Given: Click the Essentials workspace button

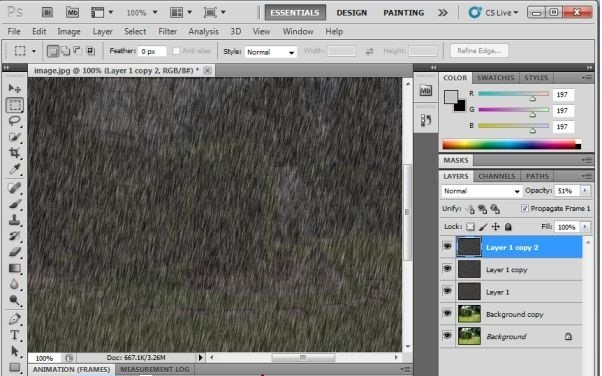Looking at the screenshot, I should point(295,13).
